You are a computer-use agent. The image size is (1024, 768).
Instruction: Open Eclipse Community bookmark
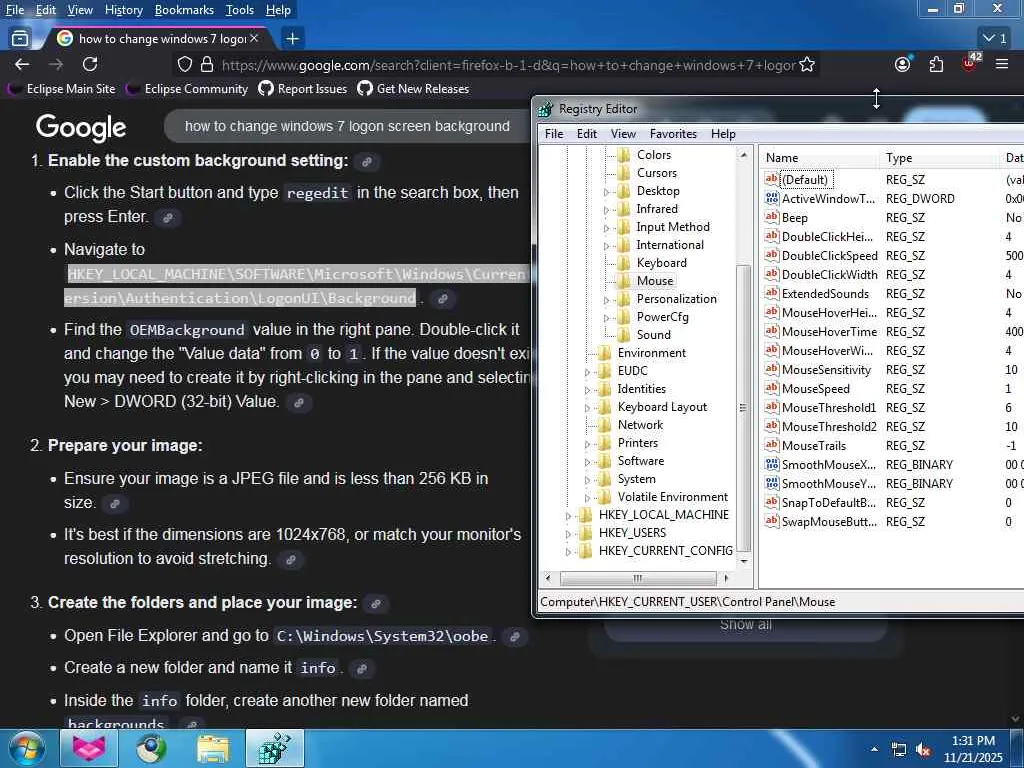(187, 89)
